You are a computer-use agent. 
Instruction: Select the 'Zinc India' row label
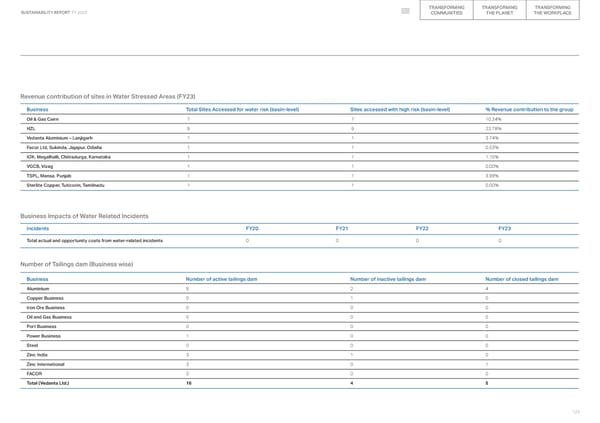(37, 355)
